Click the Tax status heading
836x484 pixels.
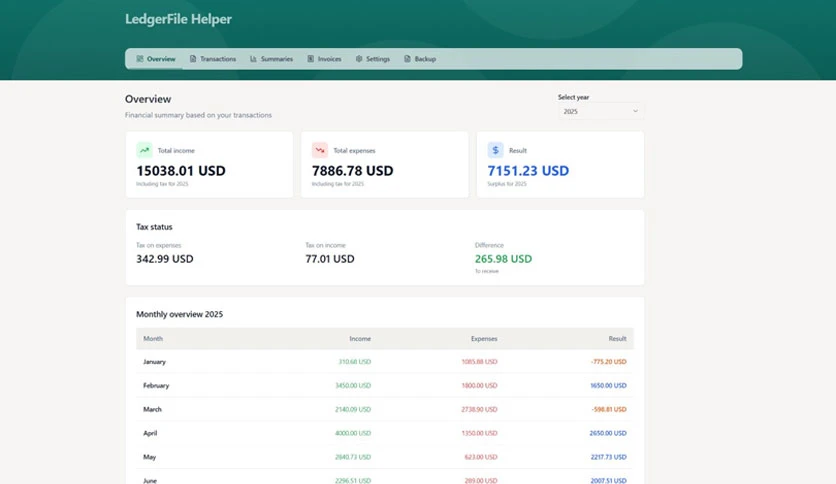click(x=154, y=227)
